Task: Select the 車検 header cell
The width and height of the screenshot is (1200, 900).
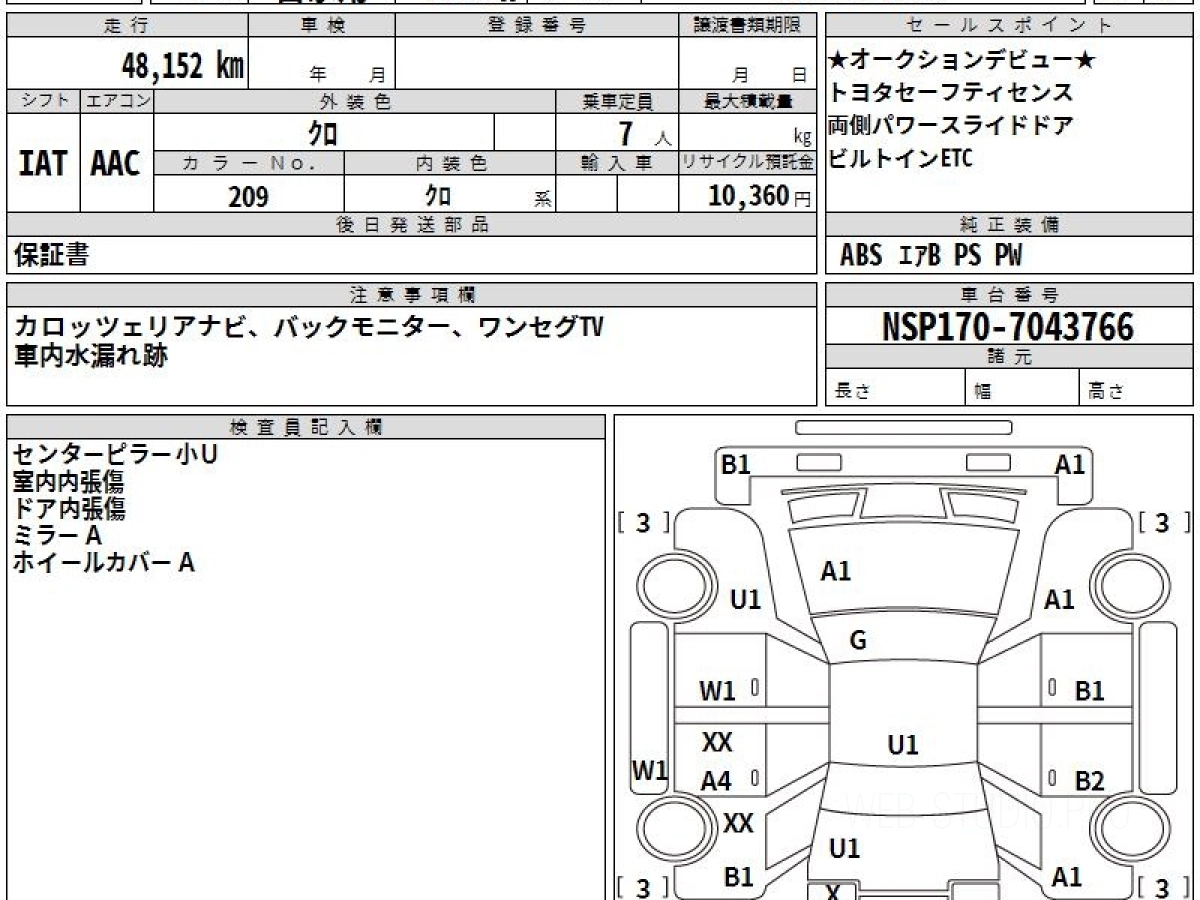Action: pos(322,26)
